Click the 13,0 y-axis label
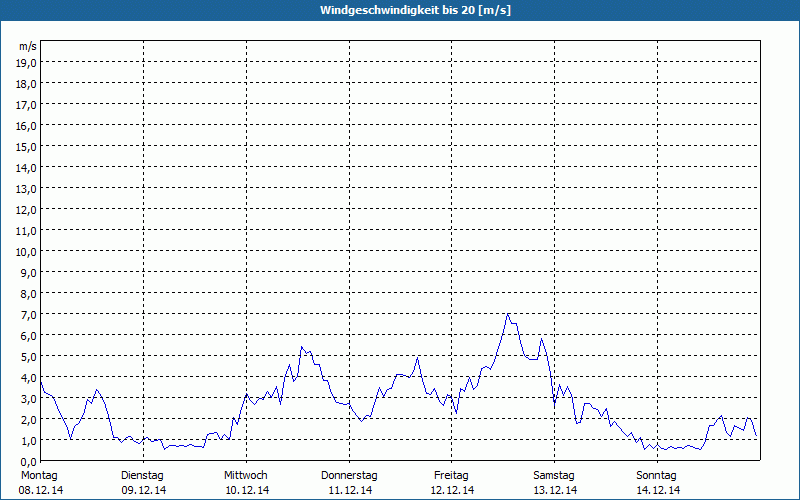Viewport: 800px width, 500px height. [x=26, y=189]
